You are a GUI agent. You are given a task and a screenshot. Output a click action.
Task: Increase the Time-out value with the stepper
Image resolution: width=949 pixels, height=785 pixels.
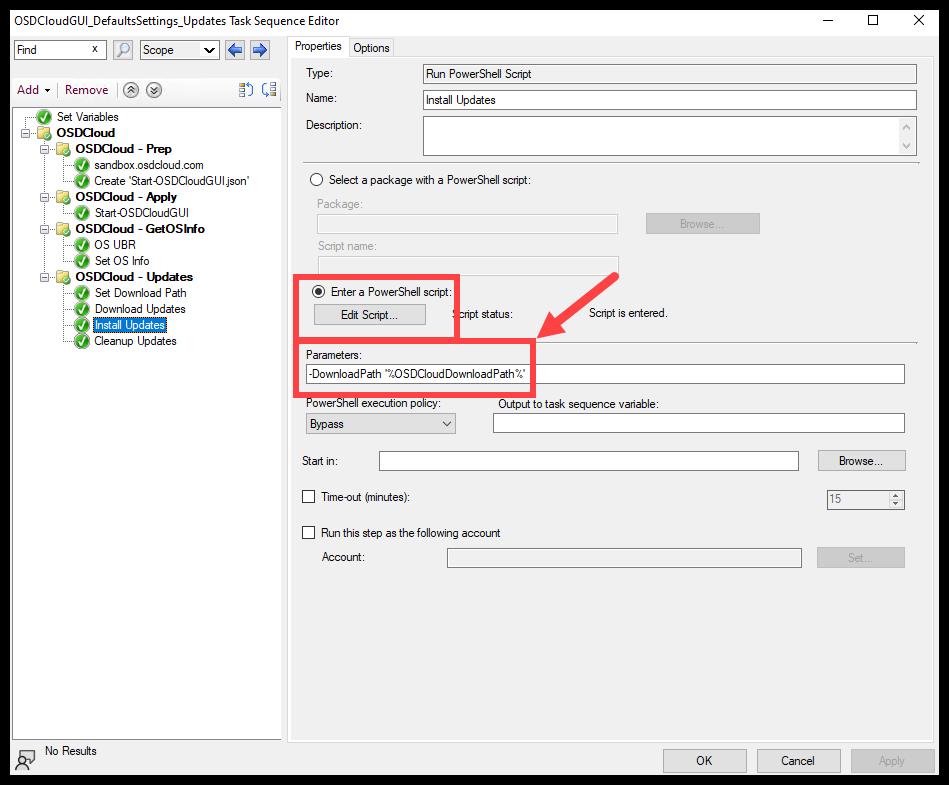coord(897,494)
